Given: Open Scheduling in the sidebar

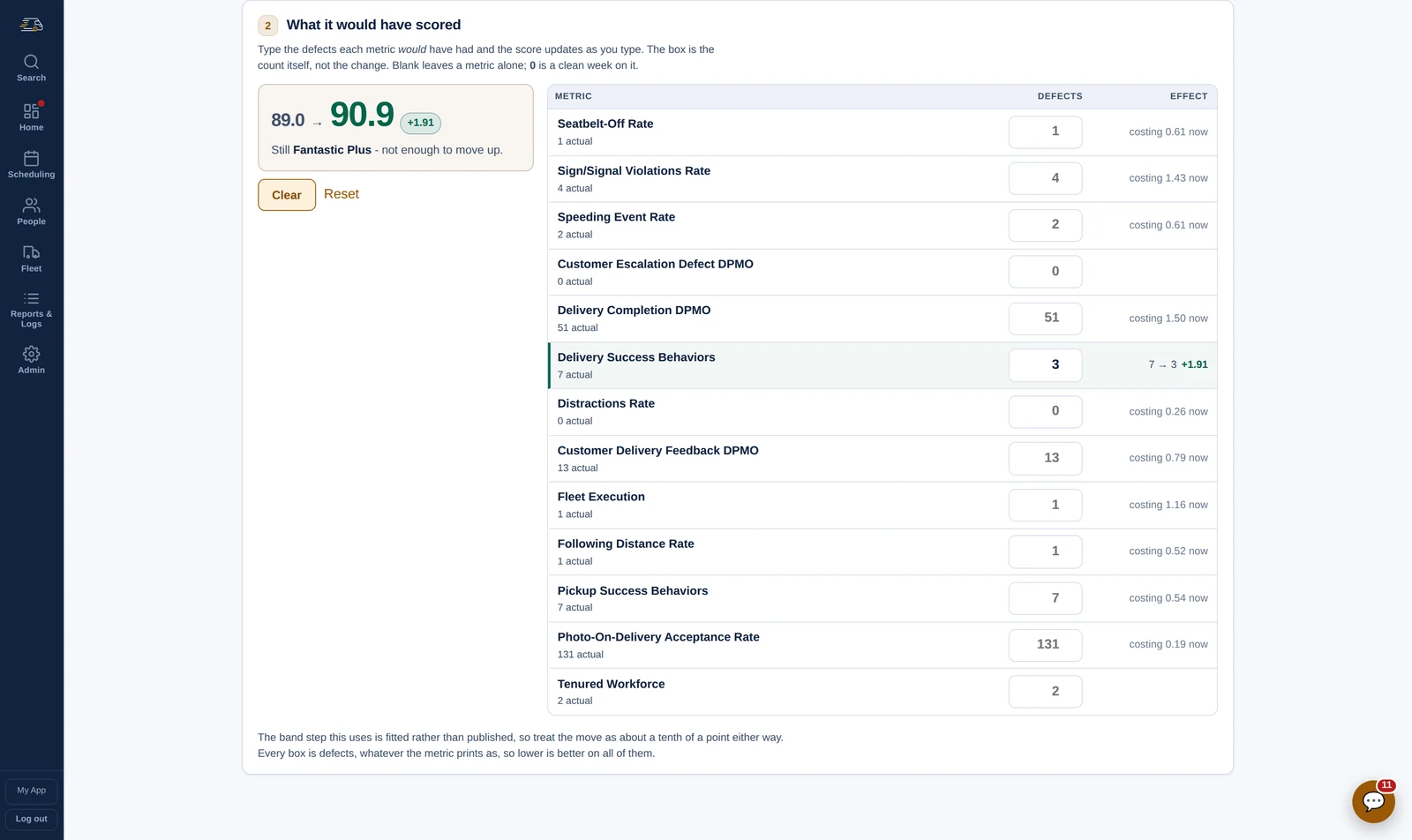Looking at the screenshot, I should (x=31, y=164).
